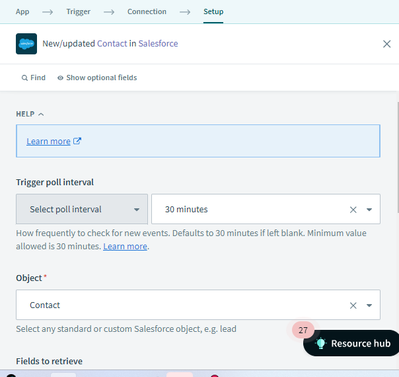Screen dimensions: 399x377
Task: Switch to the Connection step
Action: [147, 12]
